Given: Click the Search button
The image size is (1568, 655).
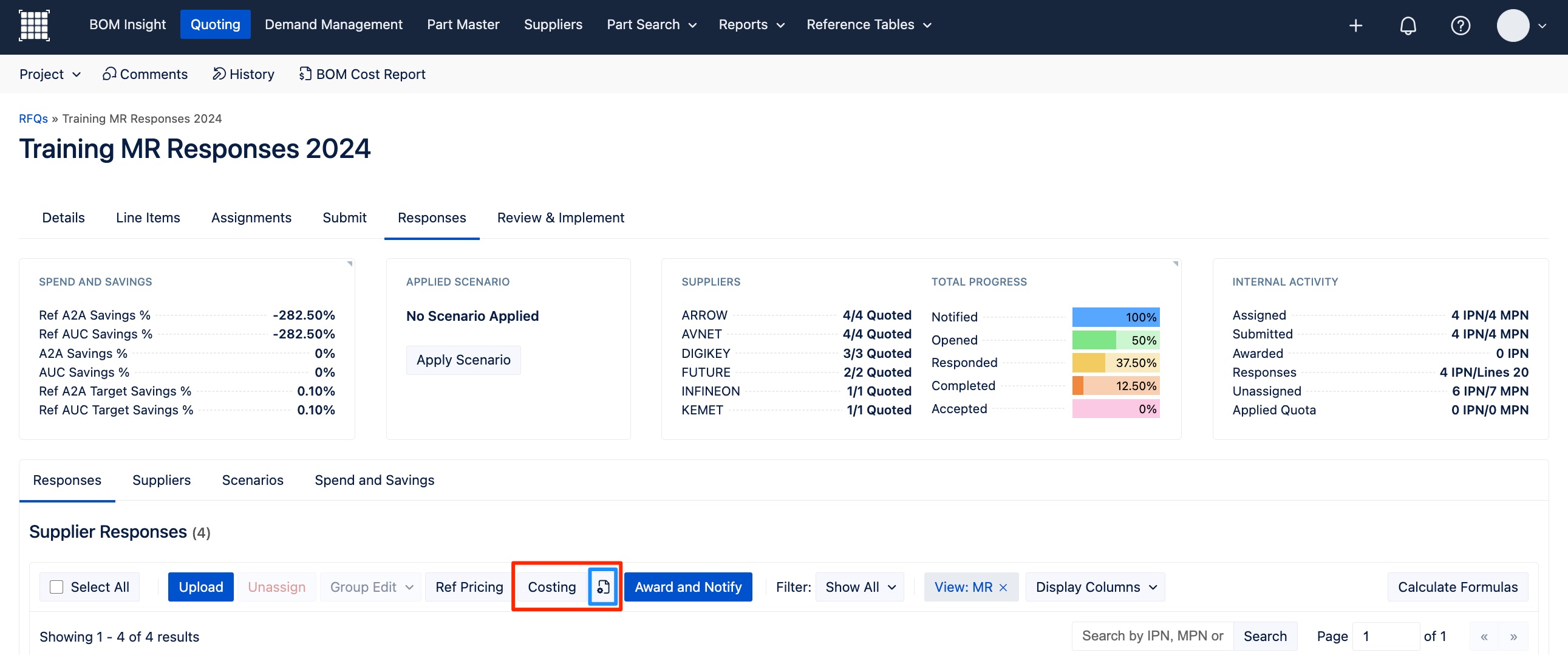Looking at the screenshot, I should pos(1265,636).
